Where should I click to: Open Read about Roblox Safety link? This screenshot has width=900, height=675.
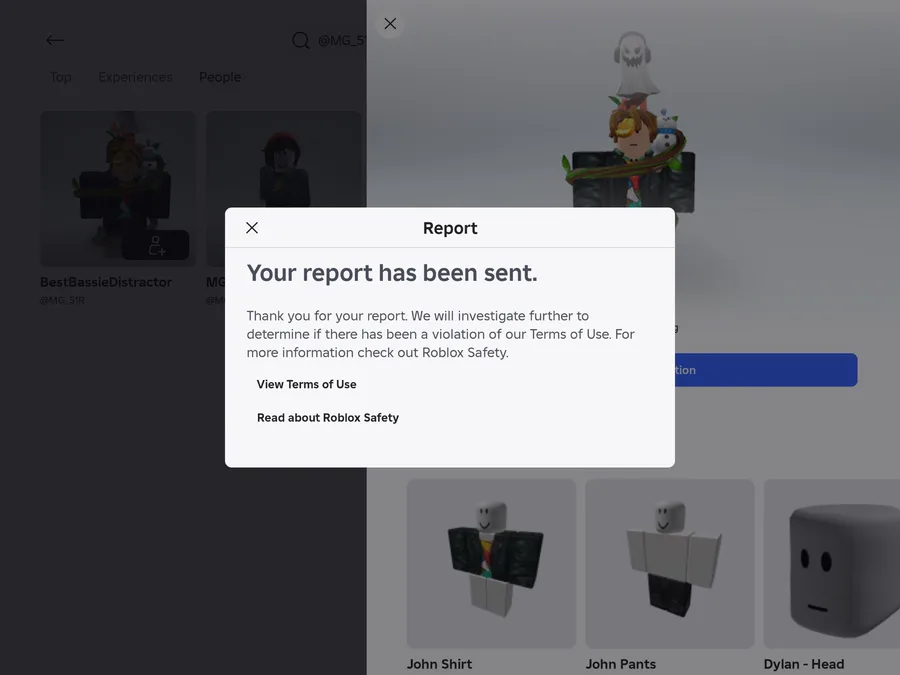(328, 418)
